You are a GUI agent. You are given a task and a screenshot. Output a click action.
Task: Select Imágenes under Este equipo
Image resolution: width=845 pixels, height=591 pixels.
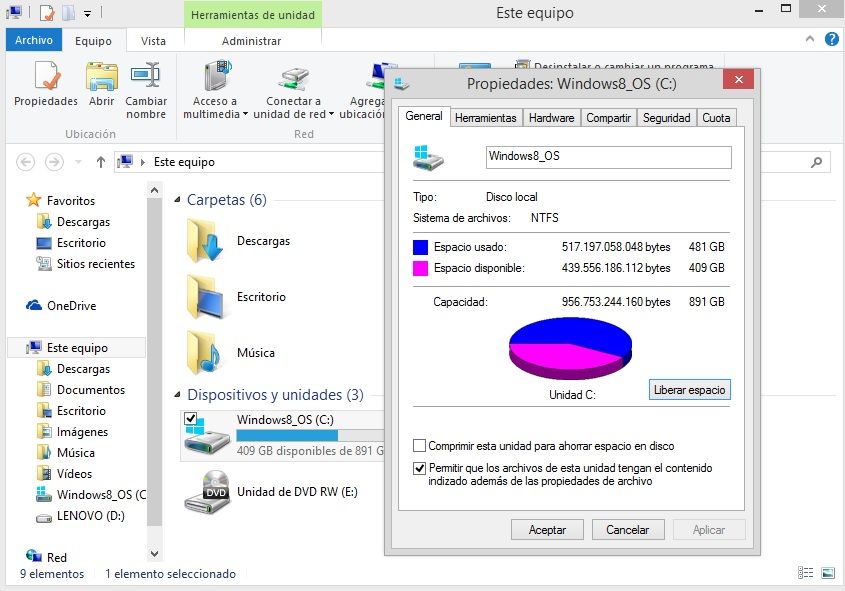click(x=72, y=432)
